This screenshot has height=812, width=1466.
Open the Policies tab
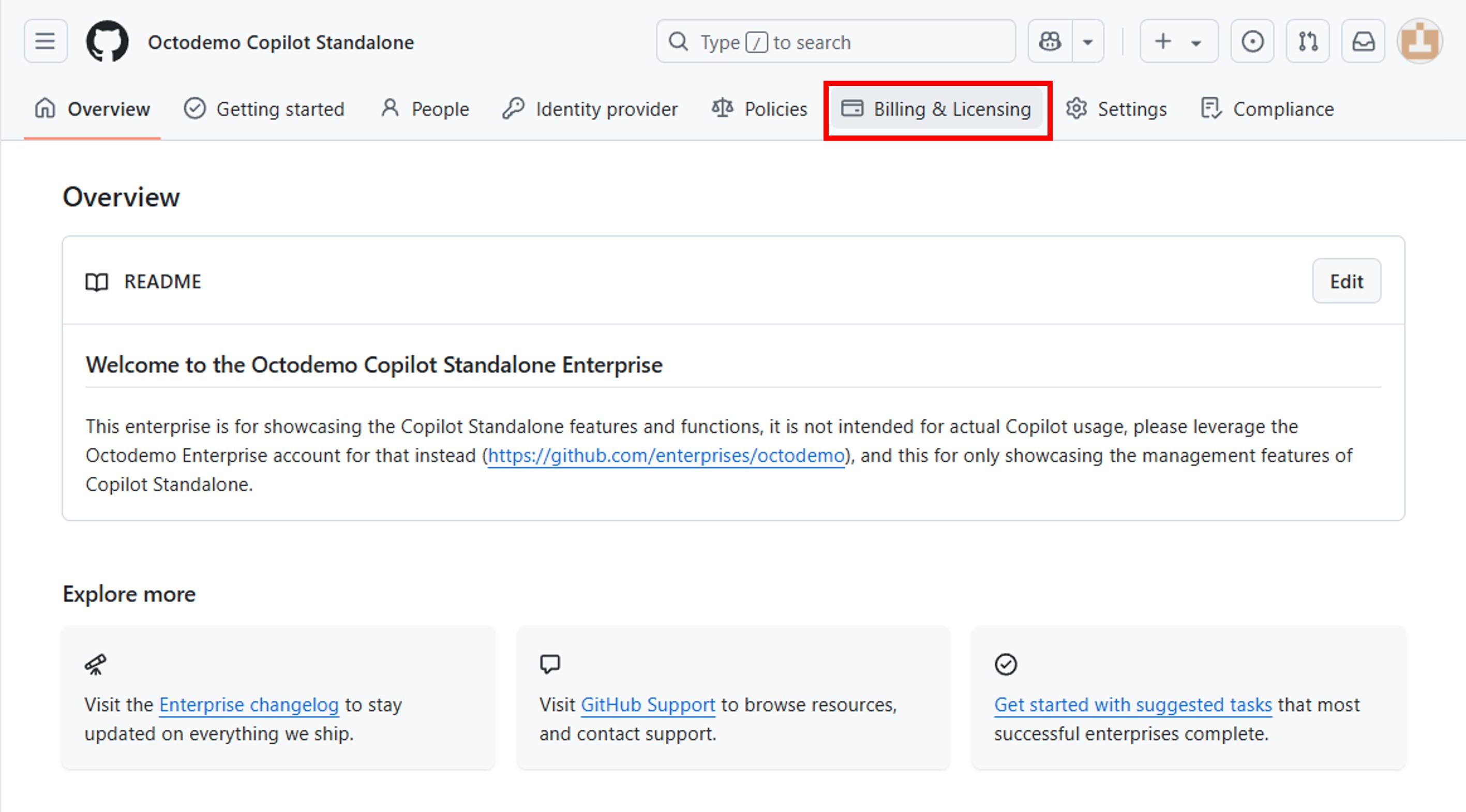click(759, 109)
